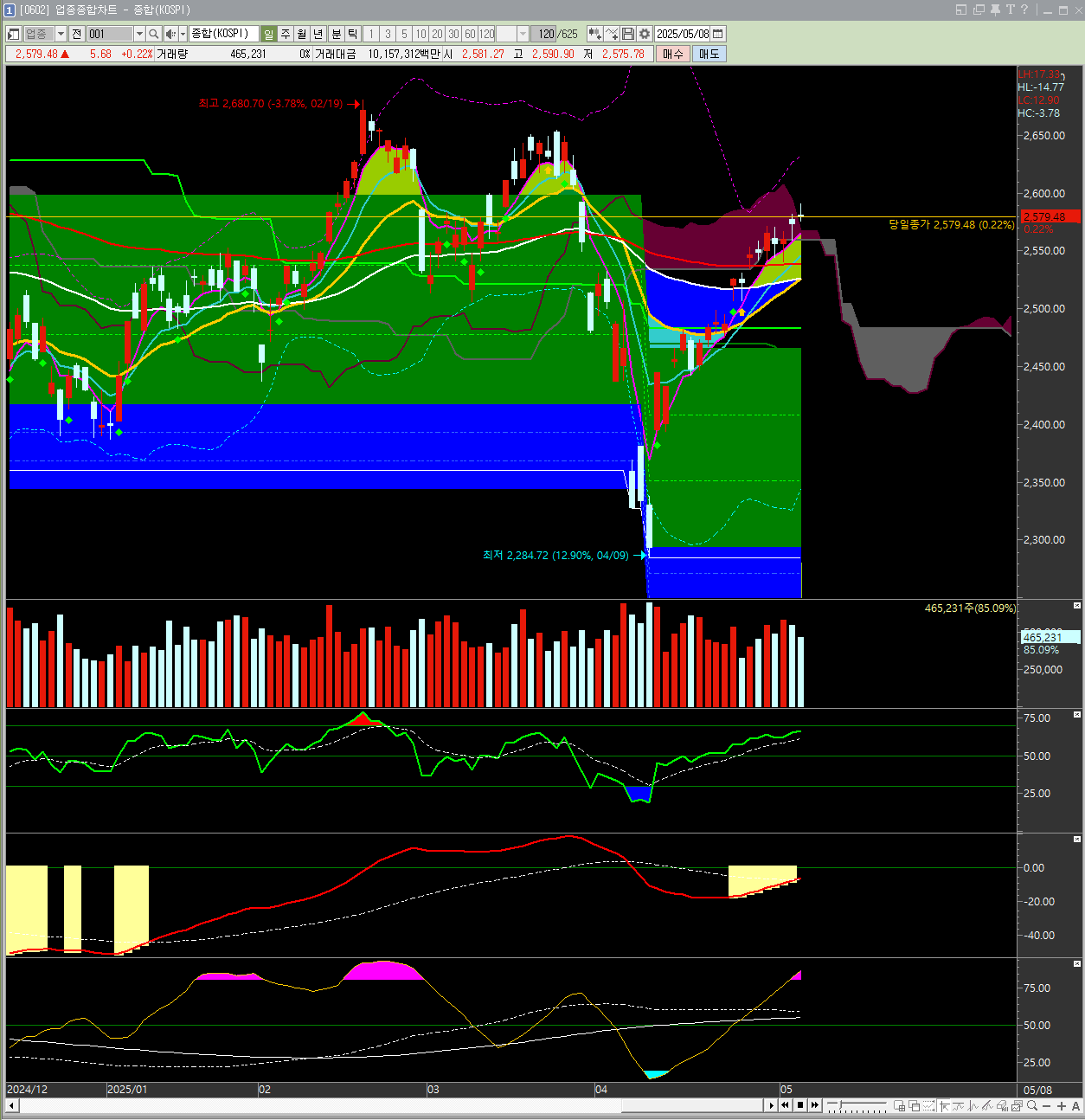Click the pin window icon in title bar
The height and width of the screenshot is (1120, 1085).
click(x=995, y=10)
